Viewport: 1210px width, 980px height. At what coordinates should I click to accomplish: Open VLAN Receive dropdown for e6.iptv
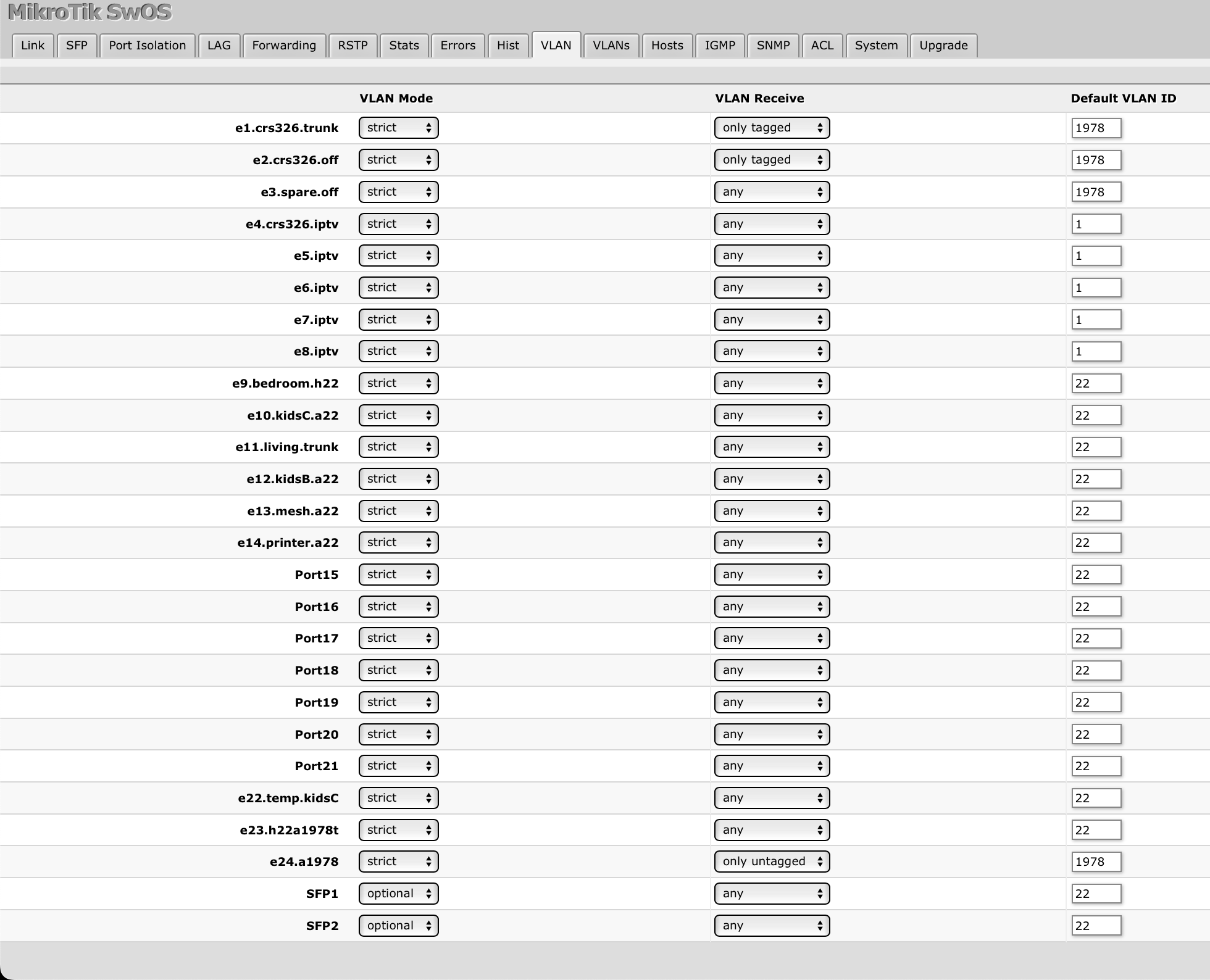coord(772,288)
